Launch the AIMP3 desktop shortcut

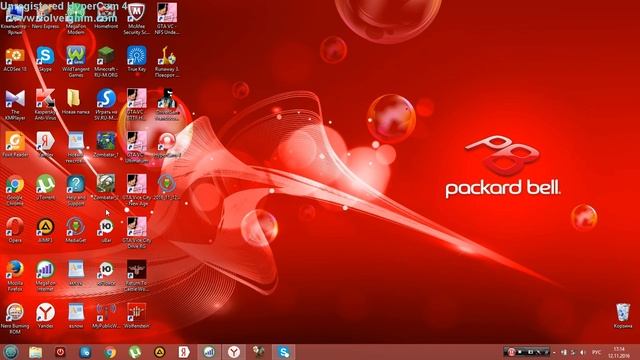[x=45, y=231]
